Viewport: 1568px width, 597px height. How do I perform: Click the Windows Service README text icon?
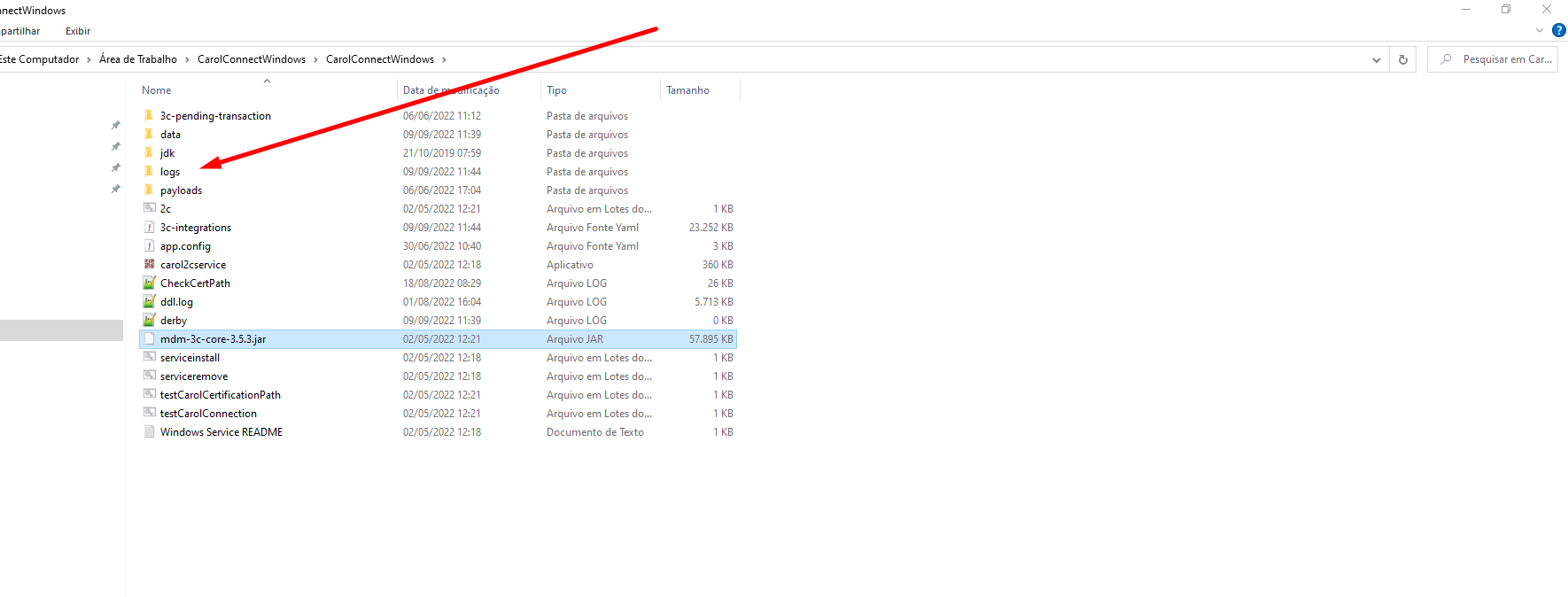click(149, 431)
